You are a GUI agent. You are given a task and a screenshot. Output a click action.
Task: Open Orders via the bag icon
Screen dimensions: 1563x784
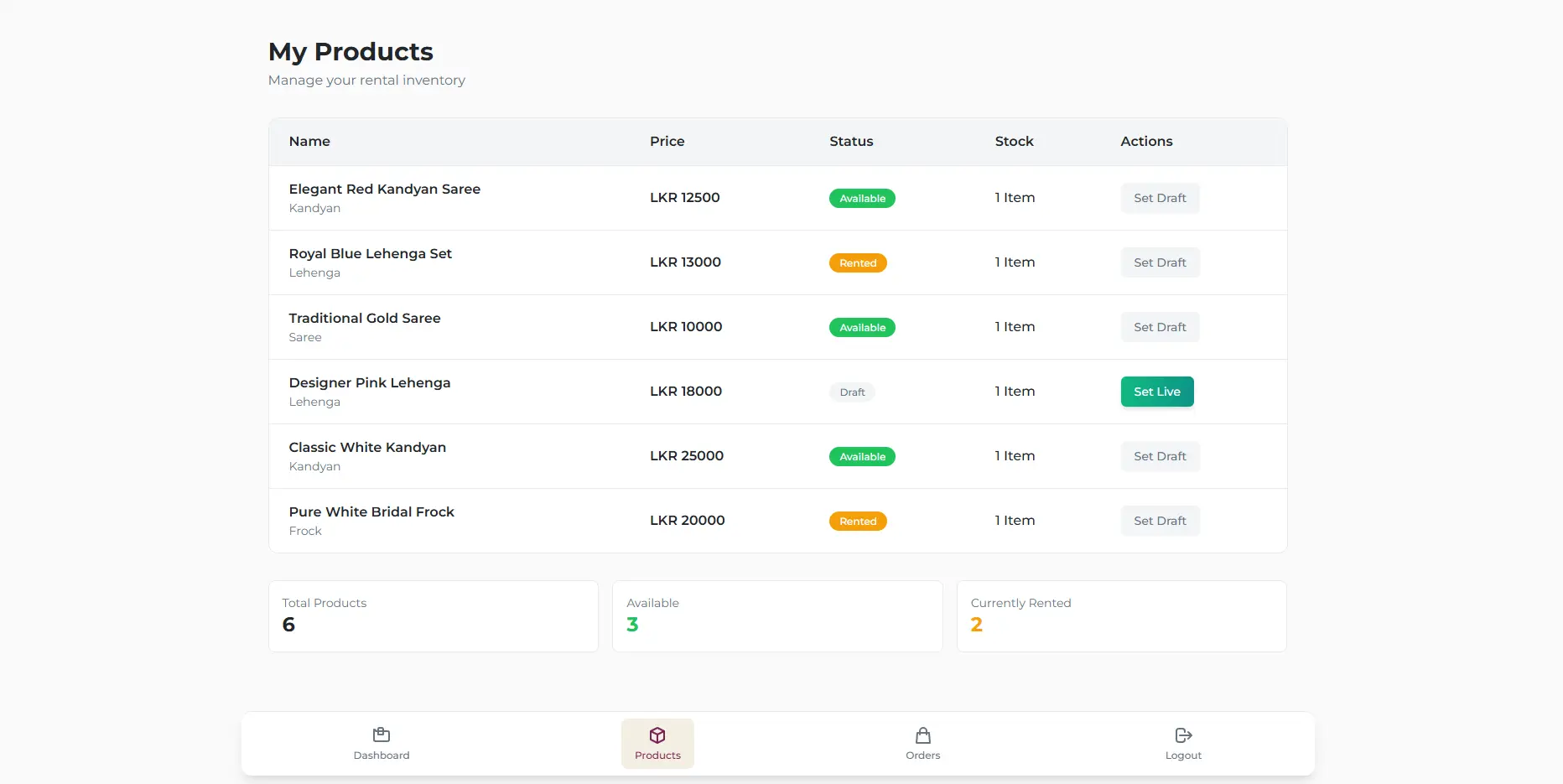(922, 735)
